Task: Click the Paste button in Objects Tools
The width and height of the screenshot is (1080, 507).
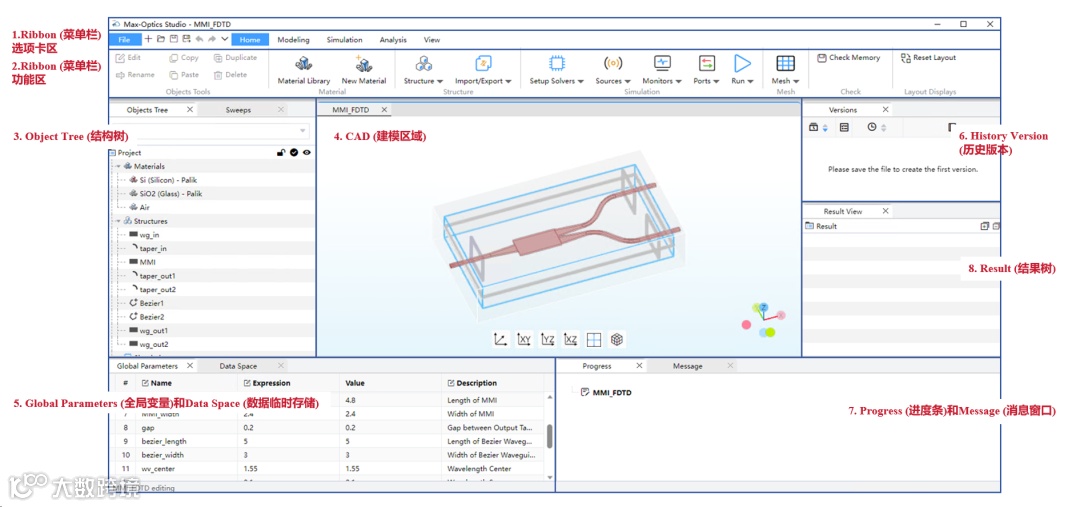Action: (x=184, y=74)
